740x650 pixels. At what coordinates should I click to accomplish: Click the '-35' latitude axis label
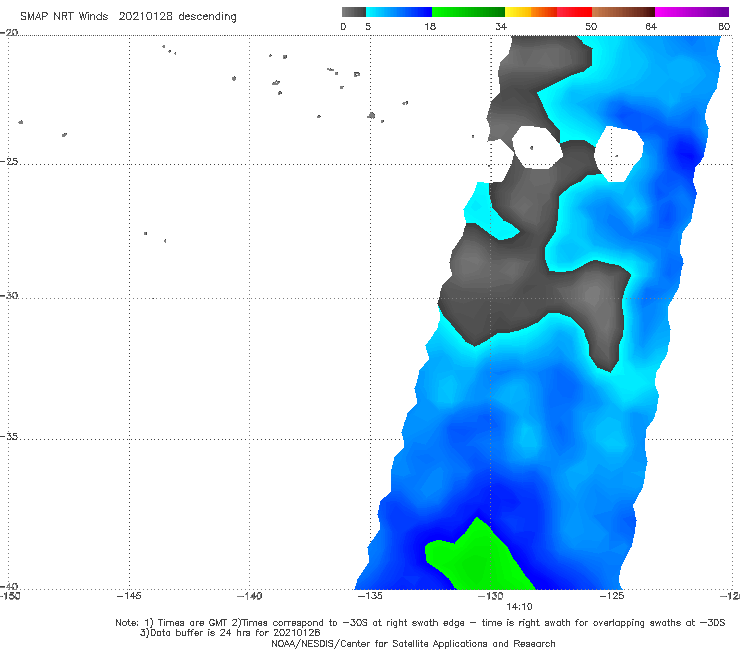pyautogui.click(x=9, y=437)
